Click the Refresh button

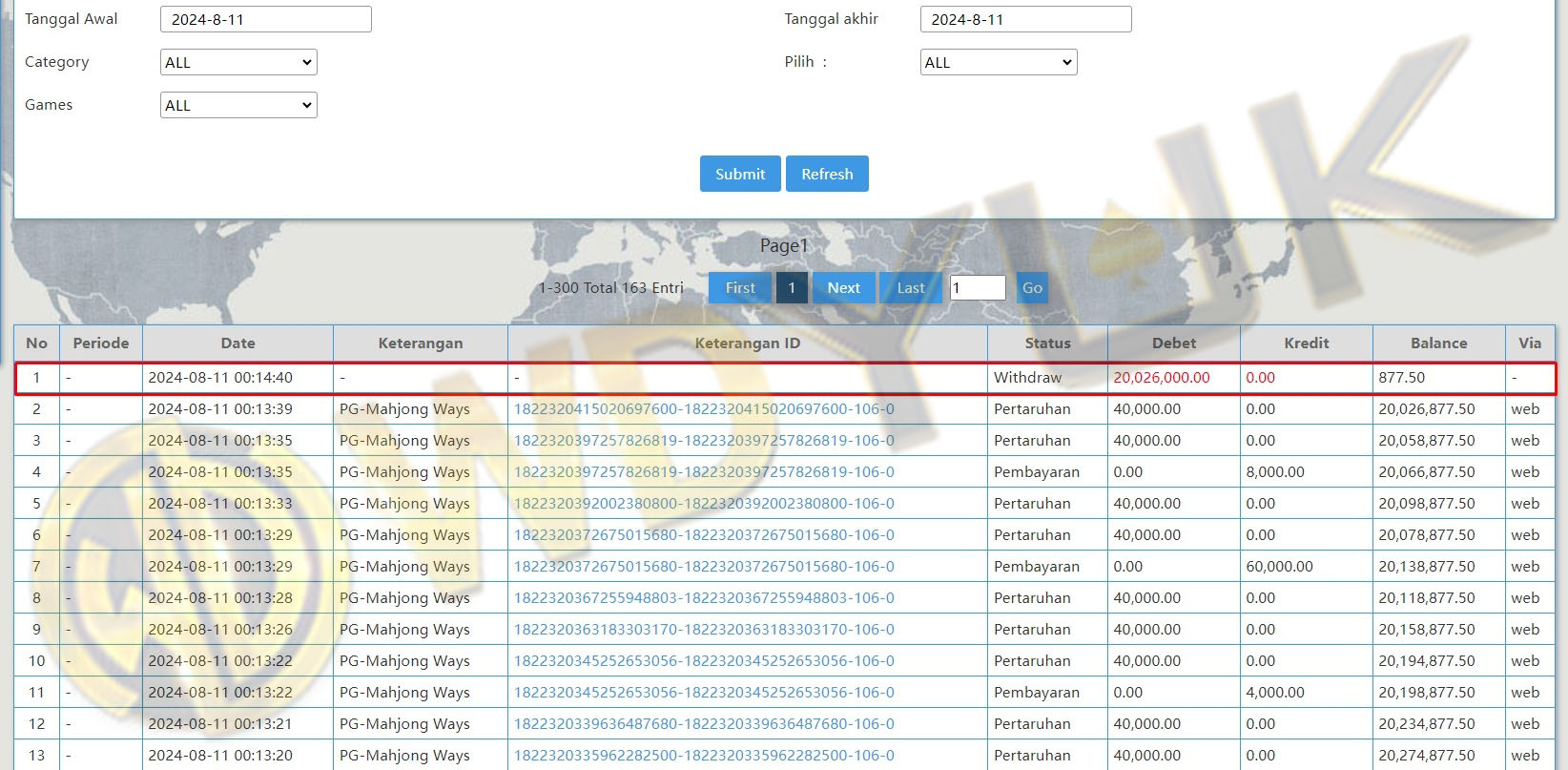point(827,174)
